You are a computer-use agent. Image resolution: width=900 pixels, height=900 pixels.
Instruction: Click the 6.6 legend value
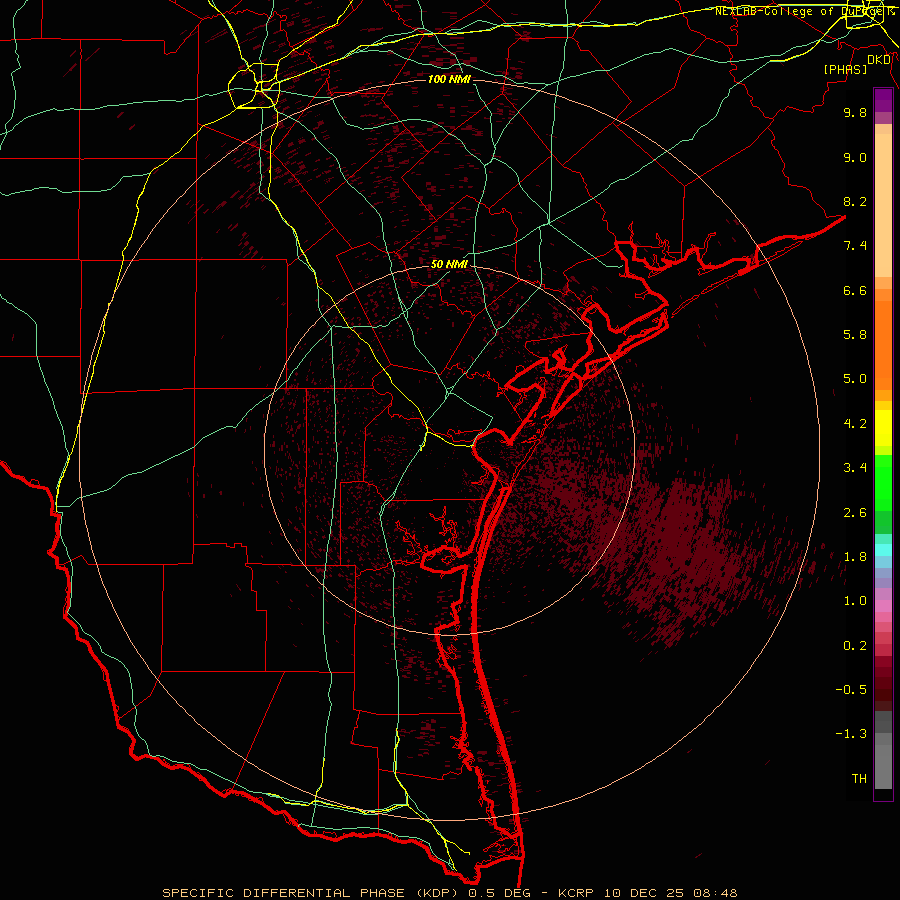click(855, 290)
